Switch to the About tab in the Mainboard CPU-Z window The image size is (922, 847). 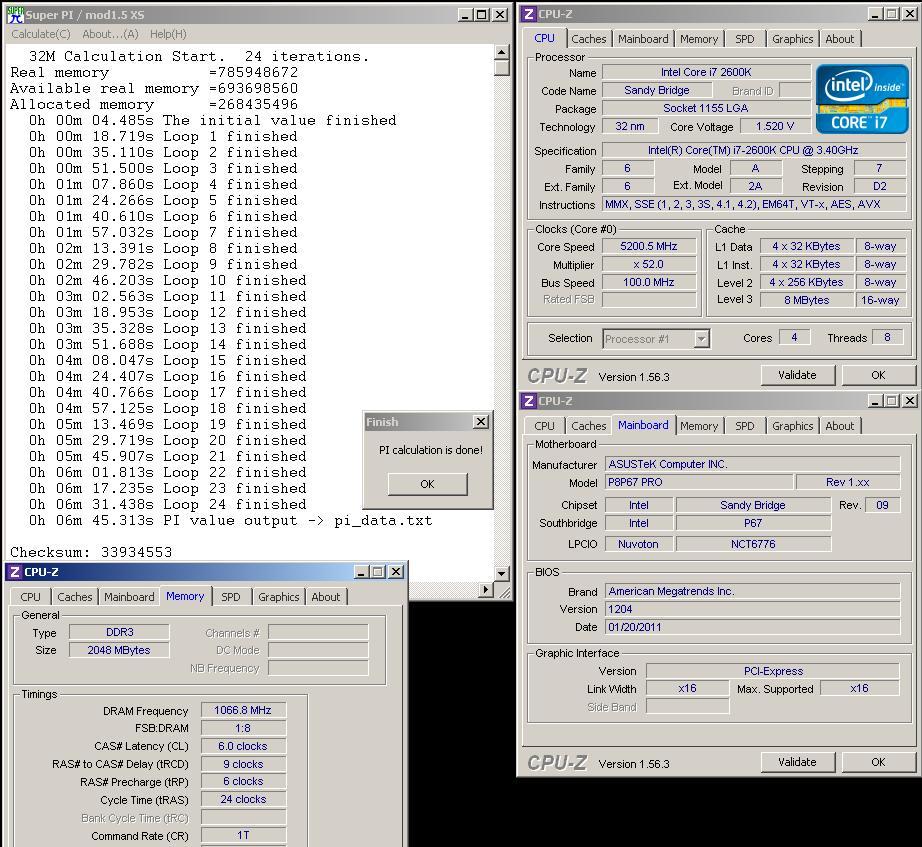tap(840, 426)
